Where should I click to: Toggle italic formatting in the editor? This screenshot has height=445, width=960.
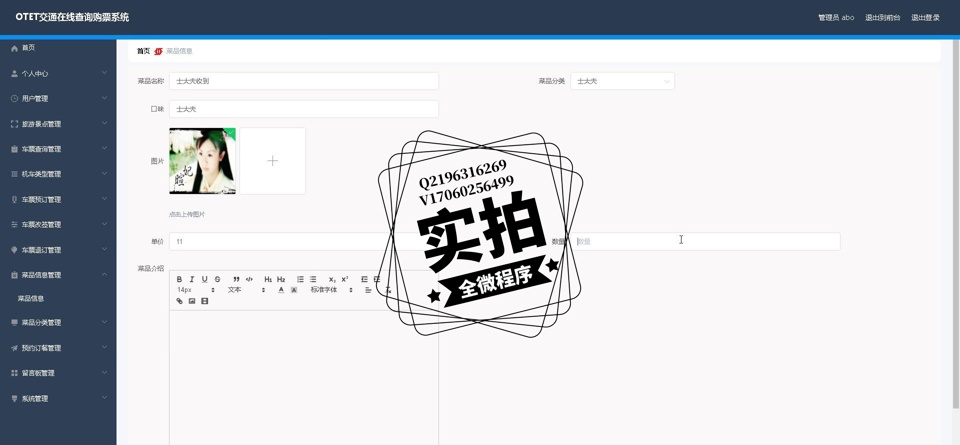coord(192,279)
